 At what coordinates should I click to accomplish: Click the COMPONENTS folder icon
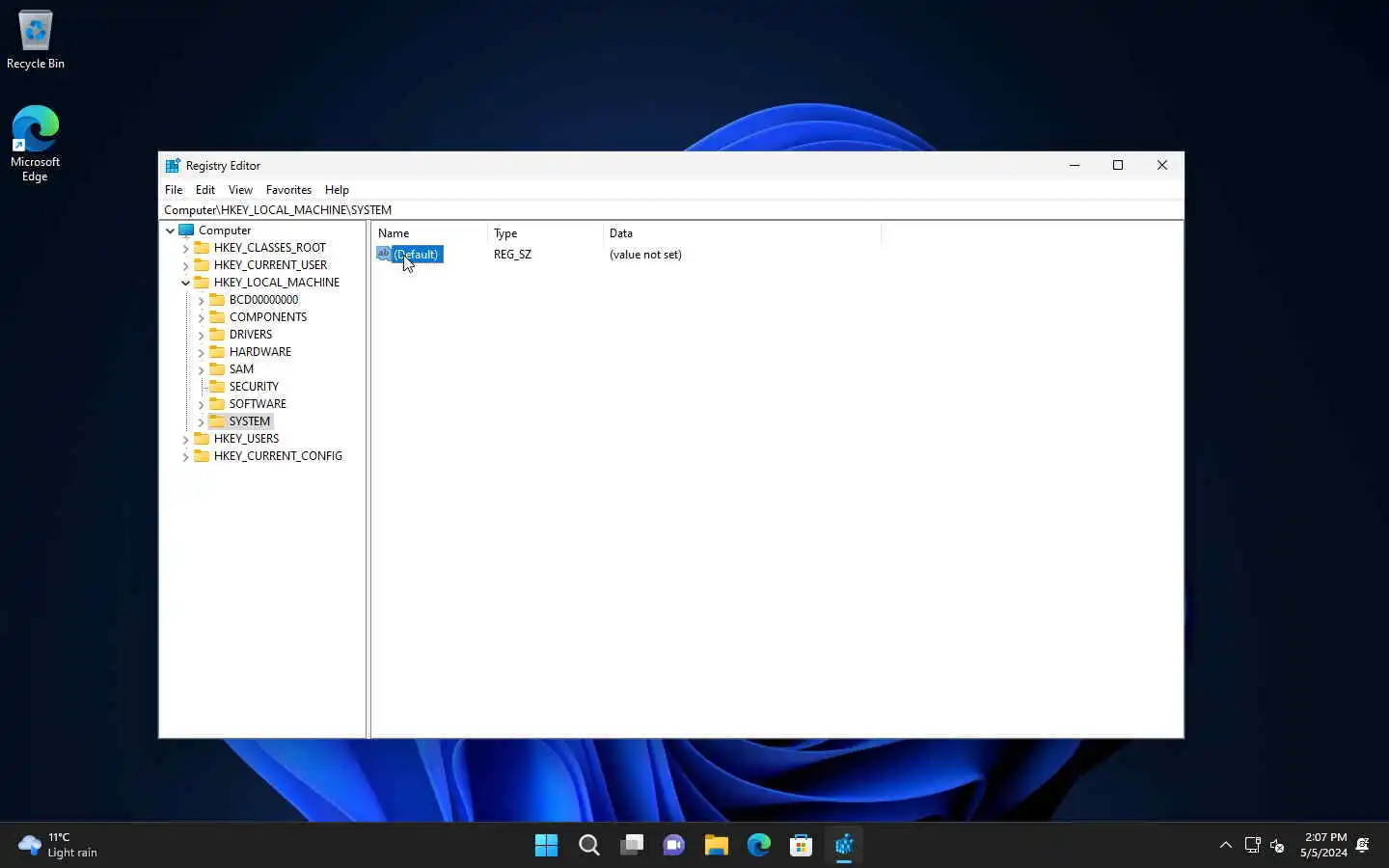(217, 317)
